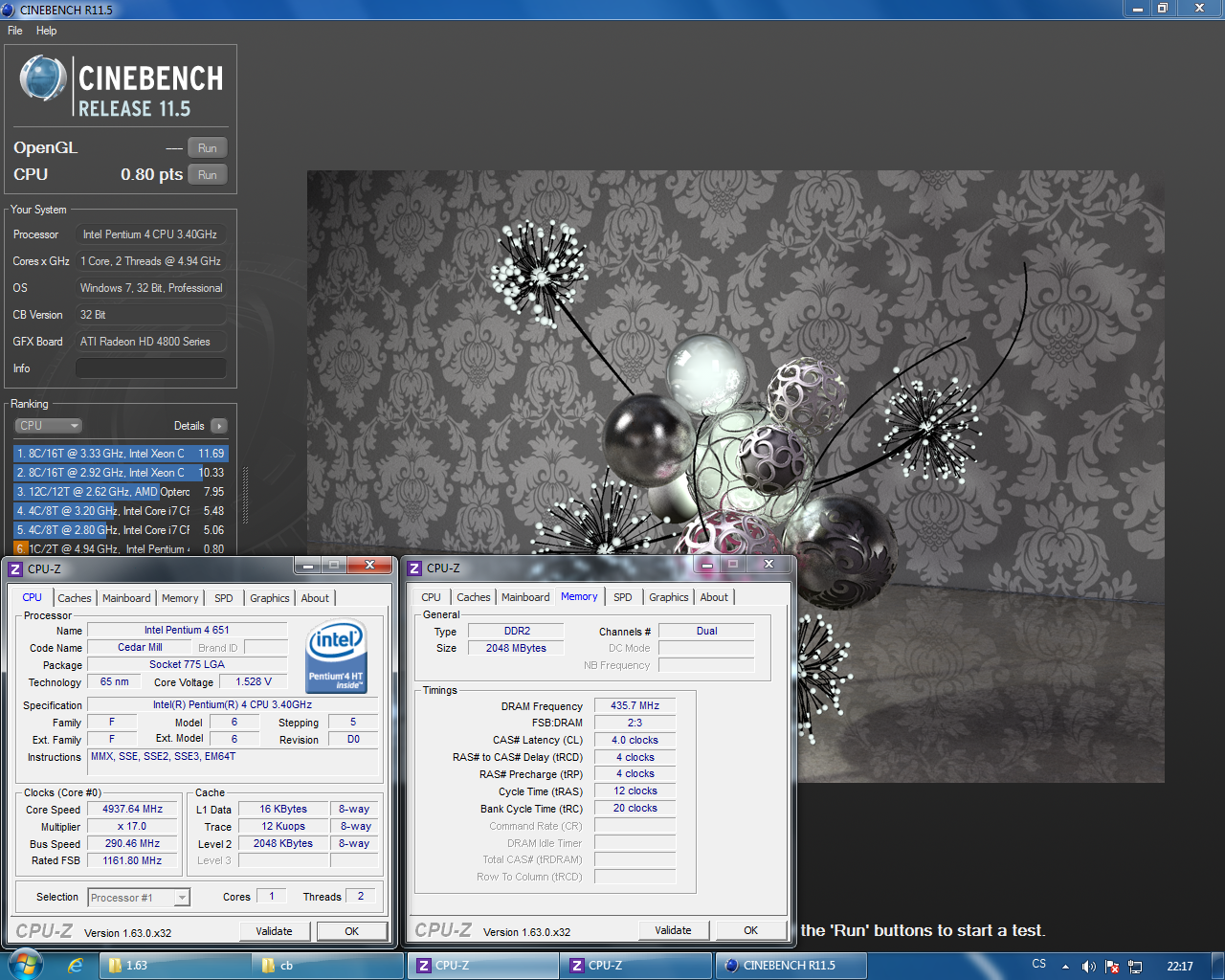Click the Cinebench logo sphere icon
This screenshot has height=980, width=1225.
(x=43, y=79)
